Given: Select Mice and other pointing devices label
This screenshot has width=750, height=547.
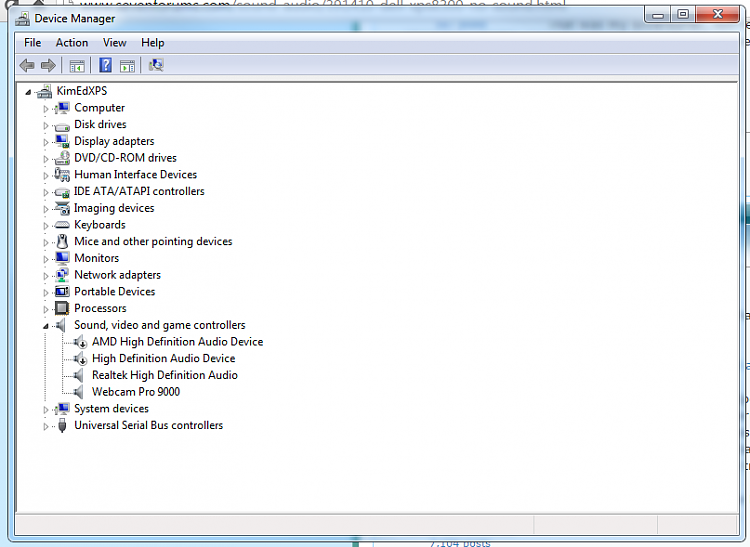Looking at the screenshot, I should (x=153, y=241).
